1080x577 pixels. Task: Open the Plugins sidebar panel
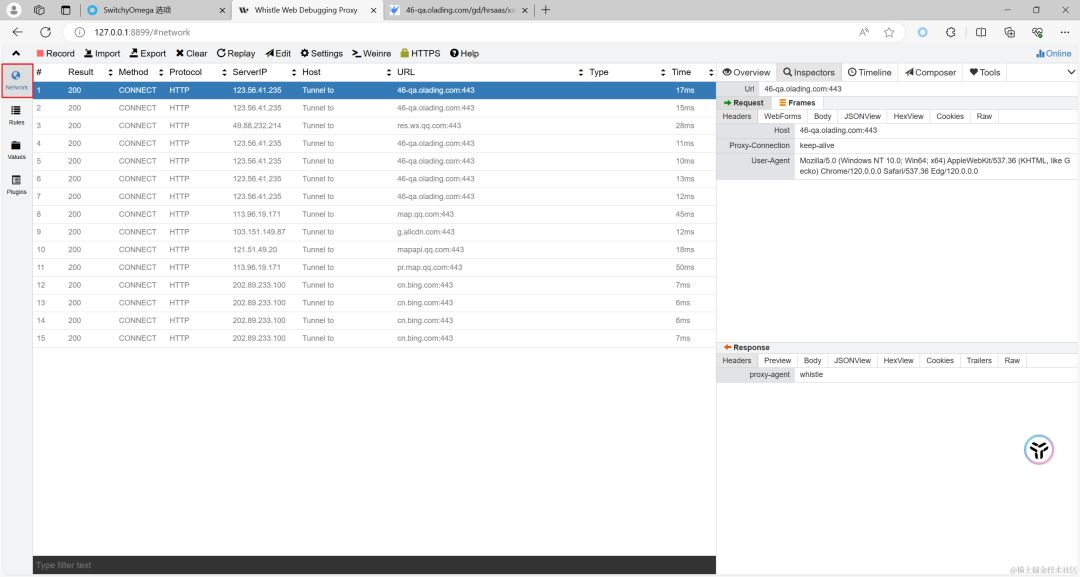(16, 184)
